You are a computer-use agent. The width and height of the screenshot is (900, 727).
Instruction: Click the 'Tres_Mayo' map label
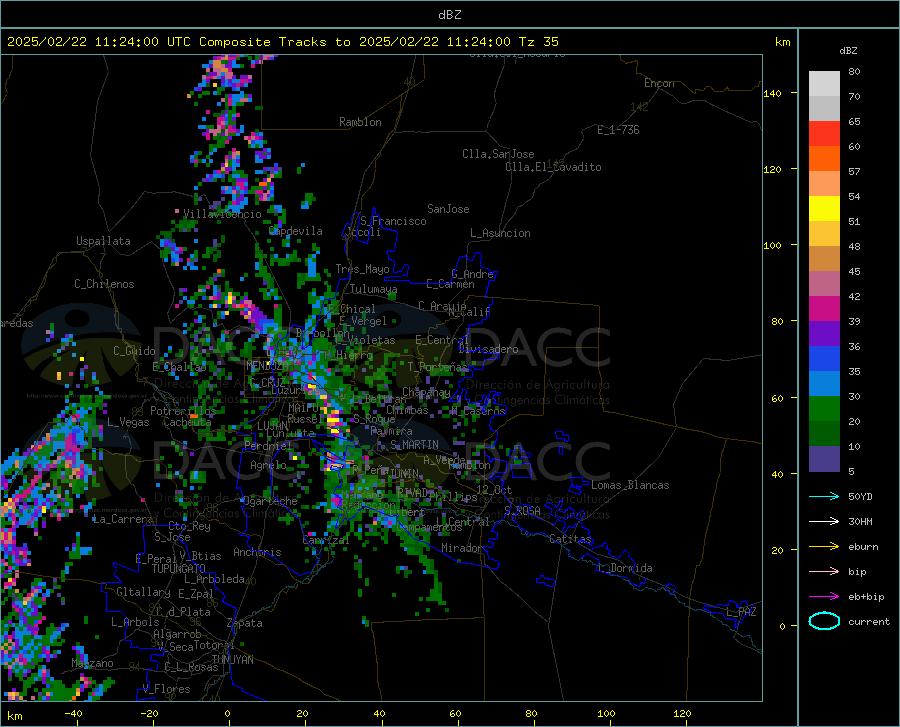(x=362, y=269)
